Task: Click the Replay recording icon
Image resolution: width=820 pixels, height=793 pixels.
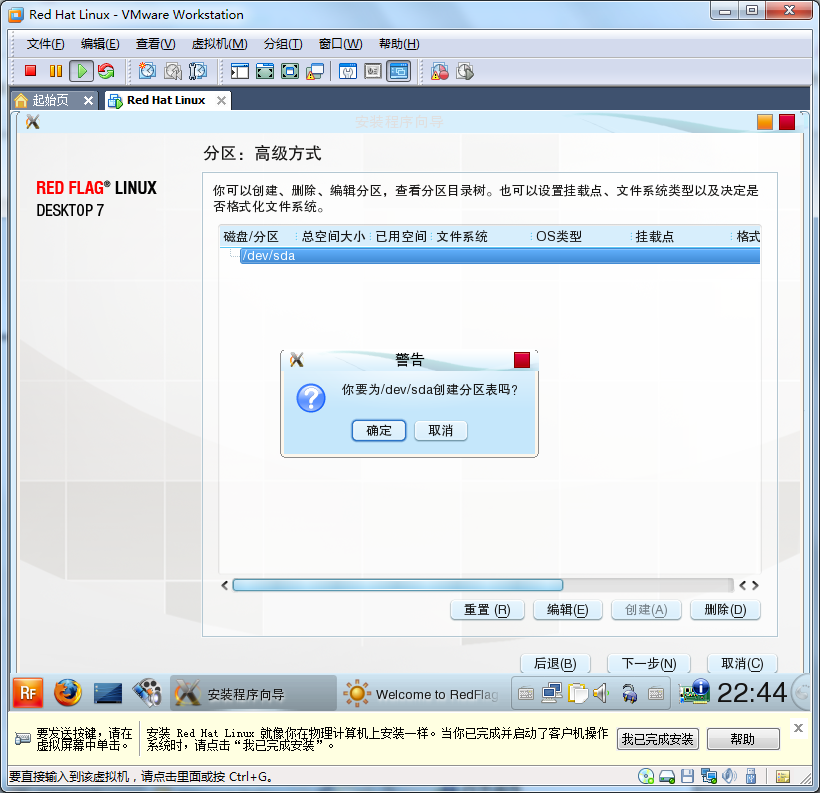Action: tap(465, 71)
